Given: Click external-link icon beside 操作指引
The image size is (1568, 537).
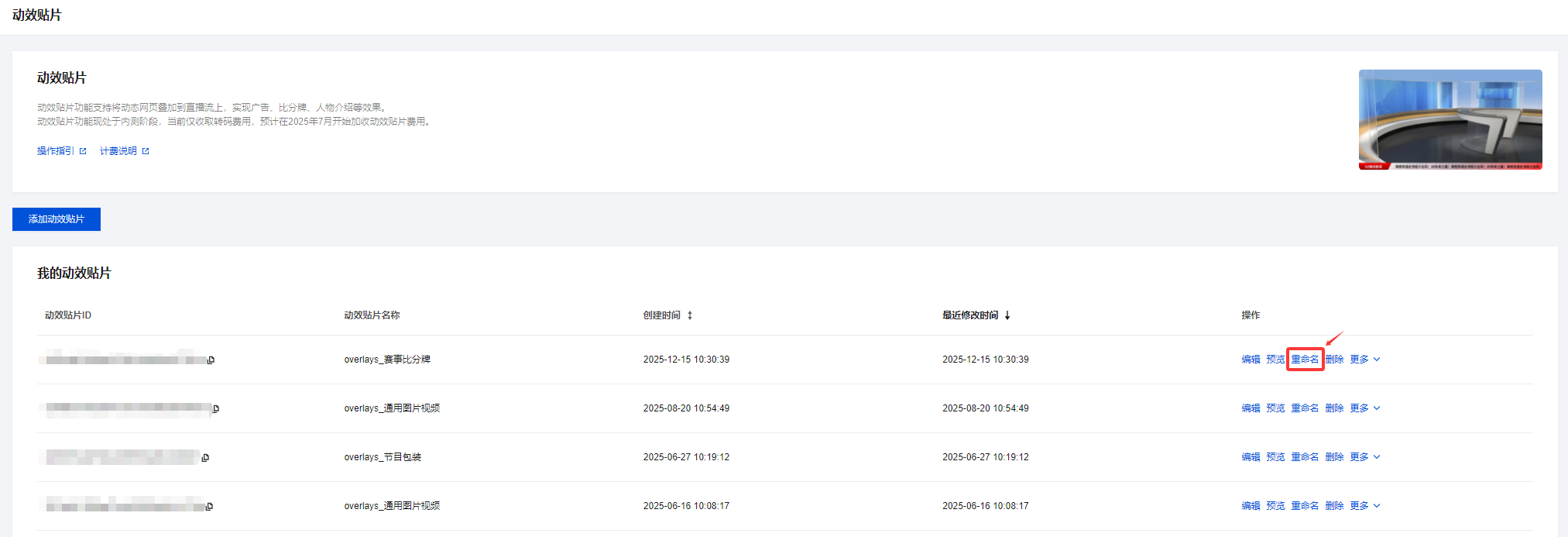Looking at the screenshot, I should tap(83, 151).
